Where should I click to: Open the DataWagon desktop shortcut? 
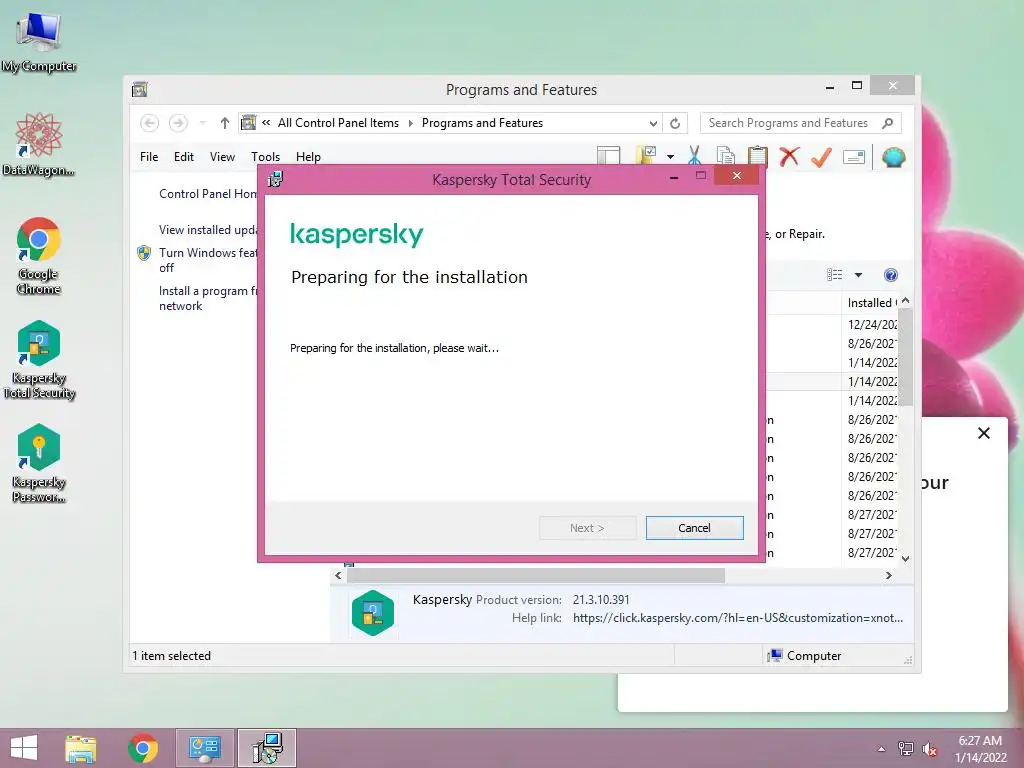pos(39,144)
